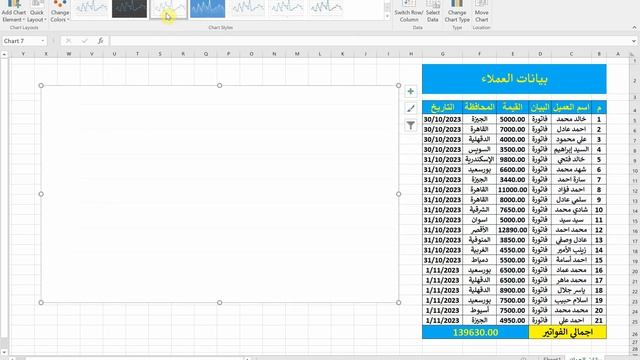640x360 pixels.
Task: Select the cell with value 9800.00
Action: click(x=513, y=160)
